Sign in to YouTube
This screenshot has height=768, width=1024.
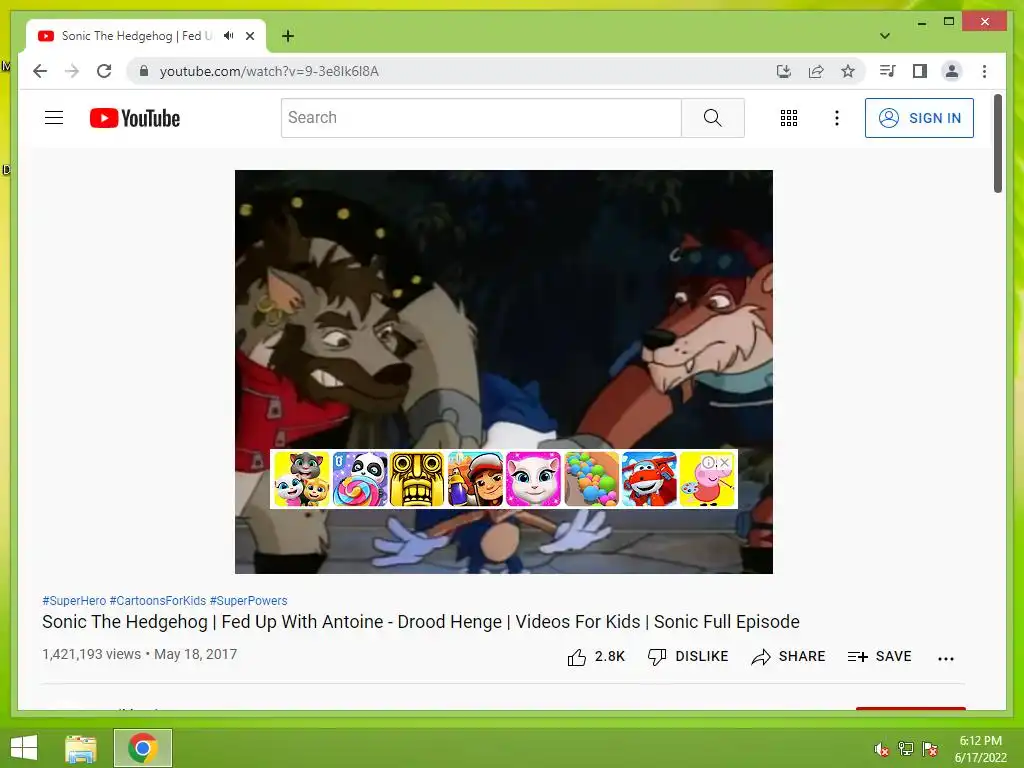[919, 118]
